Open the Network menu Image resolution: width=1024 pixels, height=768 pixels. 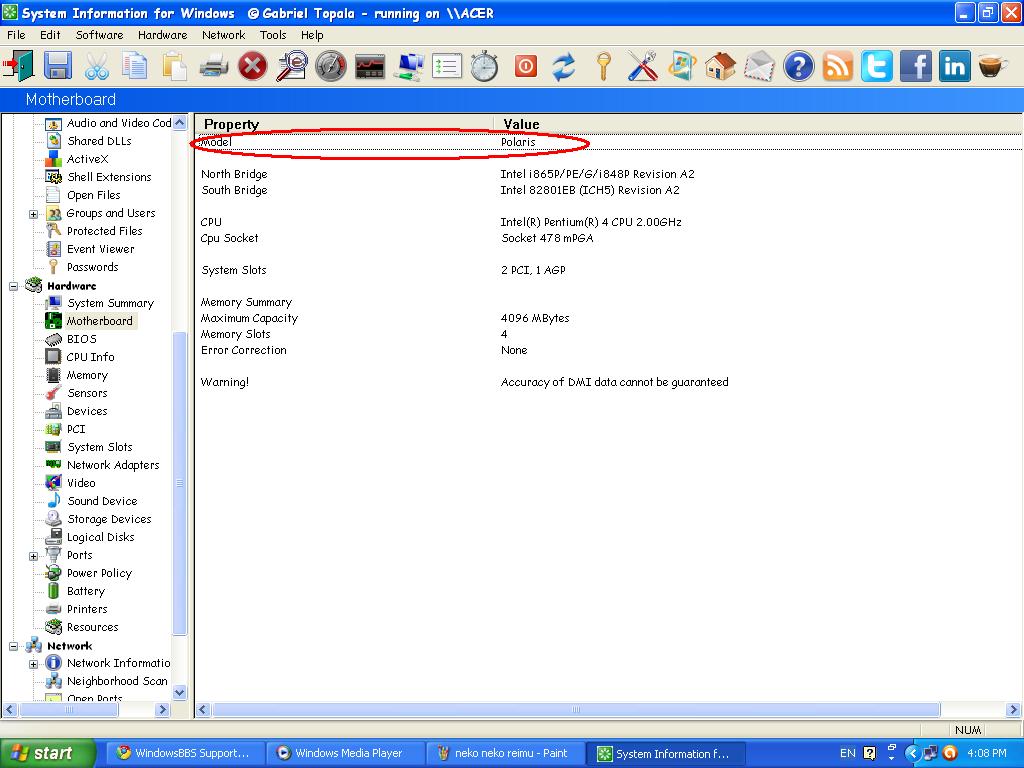(x=223, y=35)
